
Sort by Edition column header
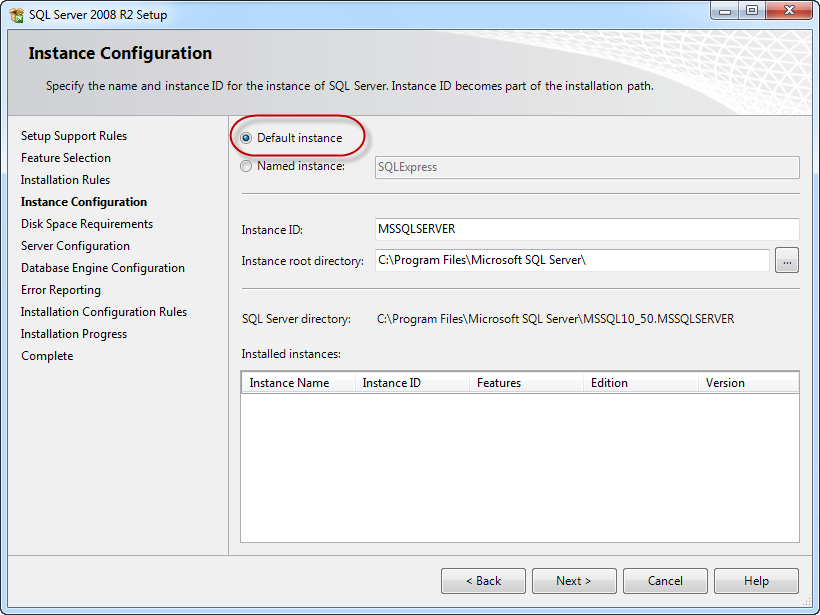641,383
